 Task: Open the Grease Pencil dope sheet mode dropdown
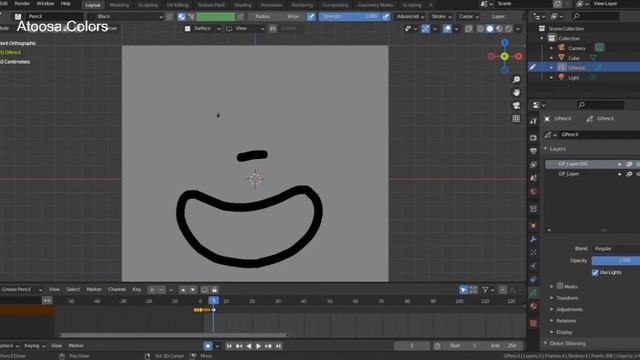(x=21, y=289)
